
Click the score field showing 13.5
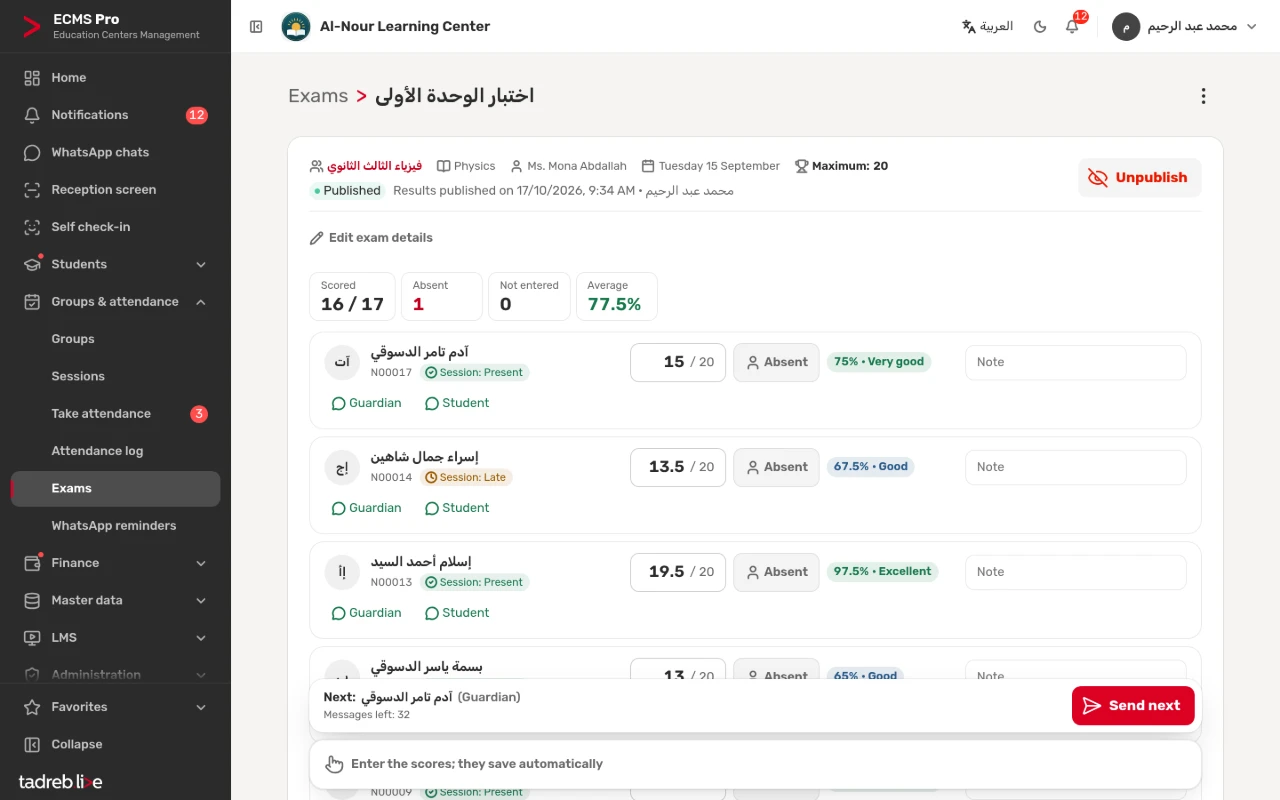[x=678, y=467]
